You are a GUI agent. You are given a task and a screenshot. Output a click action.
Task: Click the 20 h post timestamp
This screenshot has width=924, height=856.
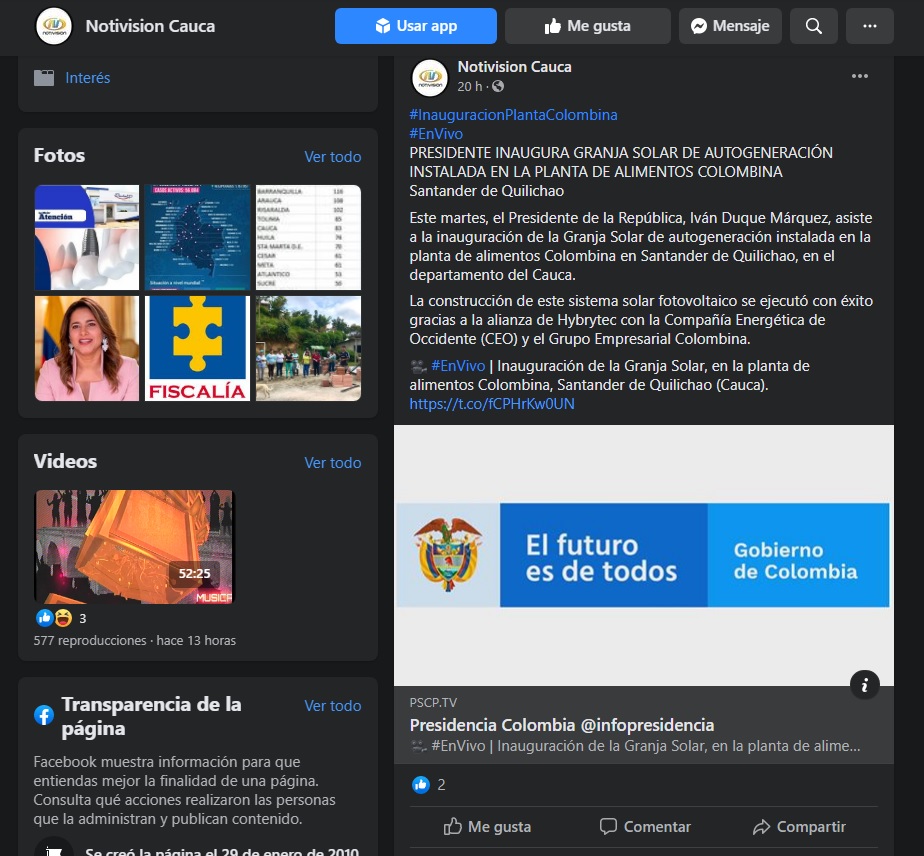pyautogui.click(x=470, y=87)
